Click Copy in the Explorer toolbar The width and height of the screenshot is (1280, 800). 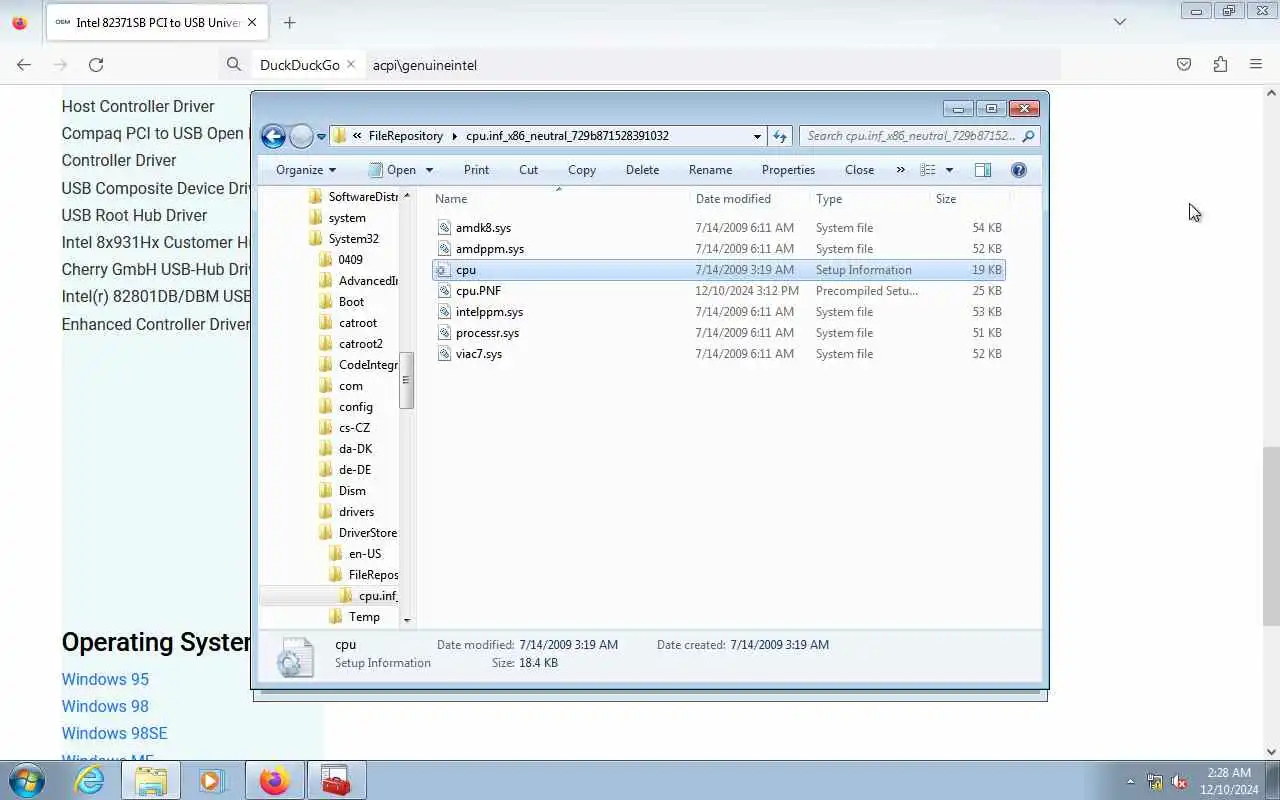coord(582,170)
